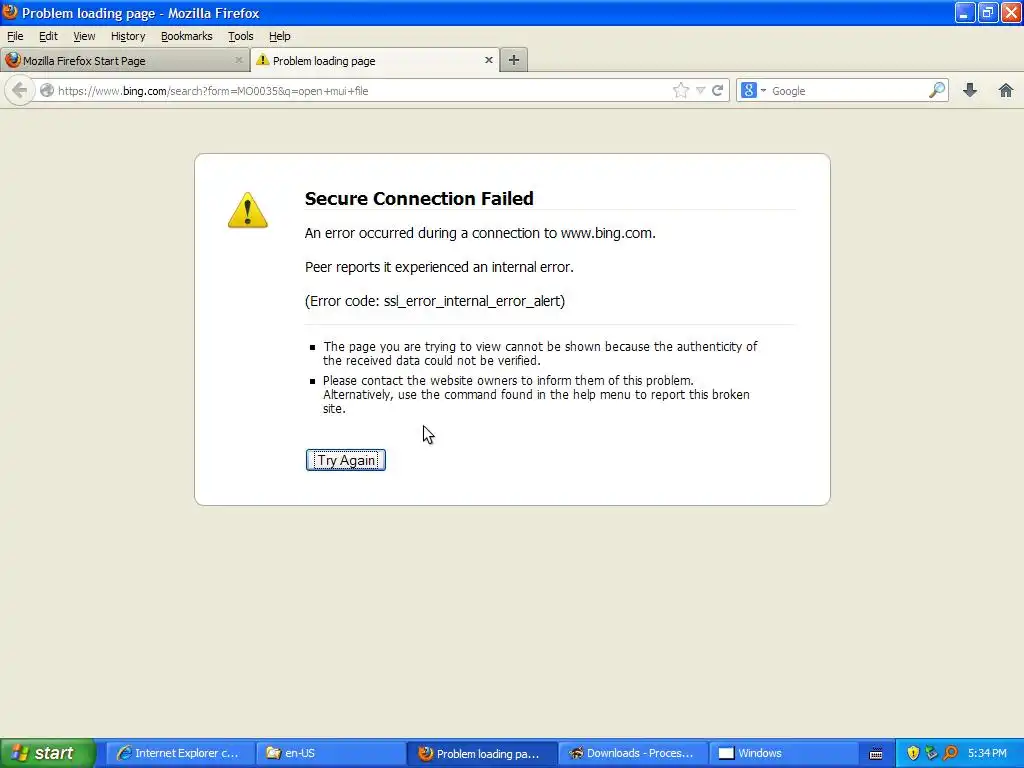Viewport: 1024px width, 768px height.
Task: Open the Edit menu
Action: [48, 37]
